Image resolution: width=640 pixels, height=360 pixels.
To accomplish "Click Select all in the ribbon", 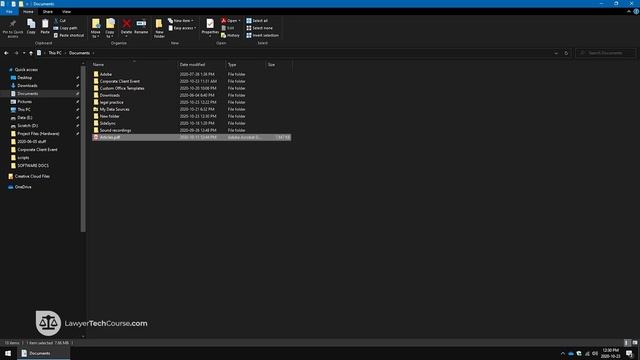I will tap(257, 20).
